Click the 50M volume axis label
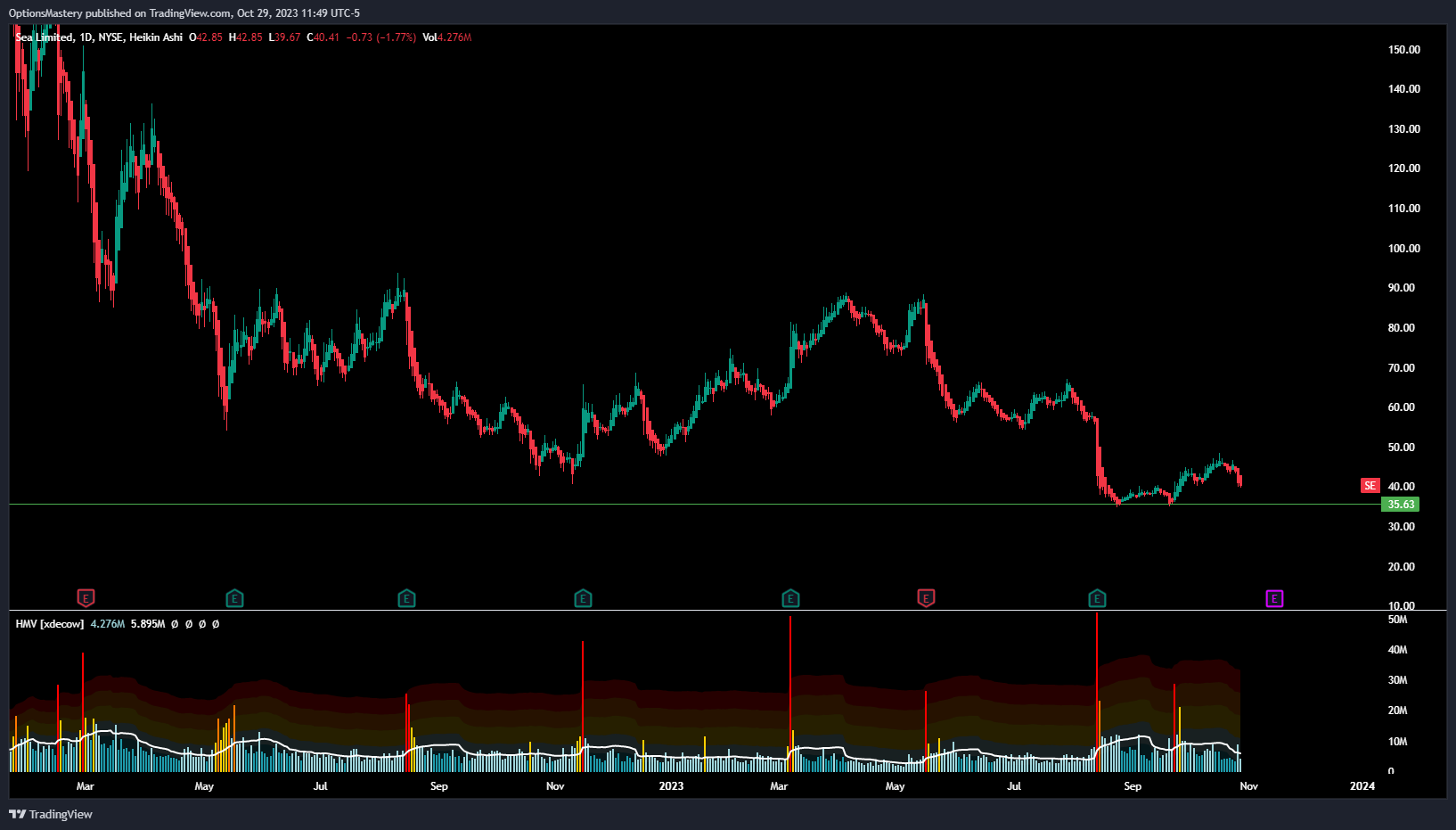This screenshot has height=830, width=1456. [x=1398, y=620]
